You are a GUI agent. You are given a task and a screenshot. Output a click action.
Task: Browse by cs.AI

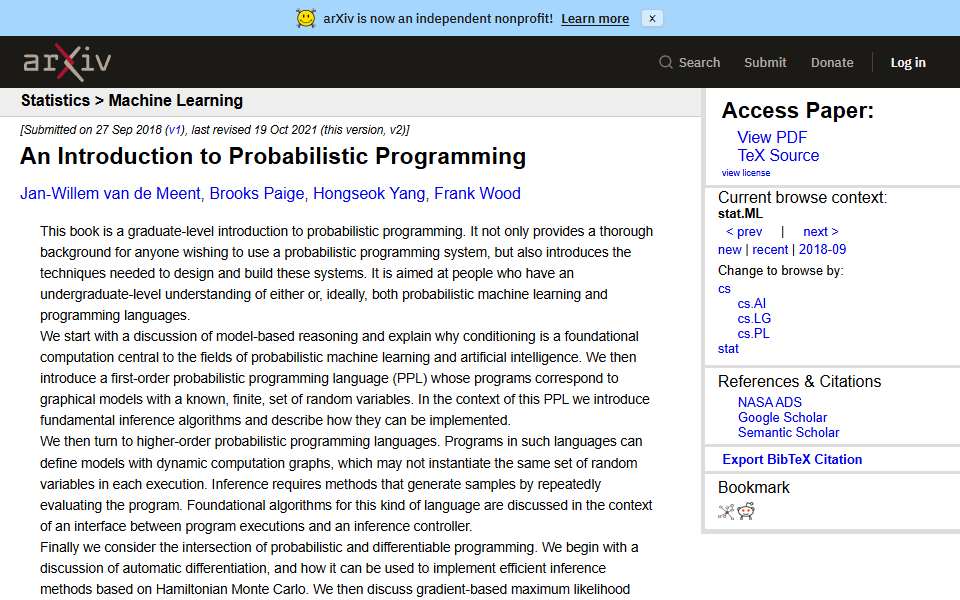tap(751, 304)
